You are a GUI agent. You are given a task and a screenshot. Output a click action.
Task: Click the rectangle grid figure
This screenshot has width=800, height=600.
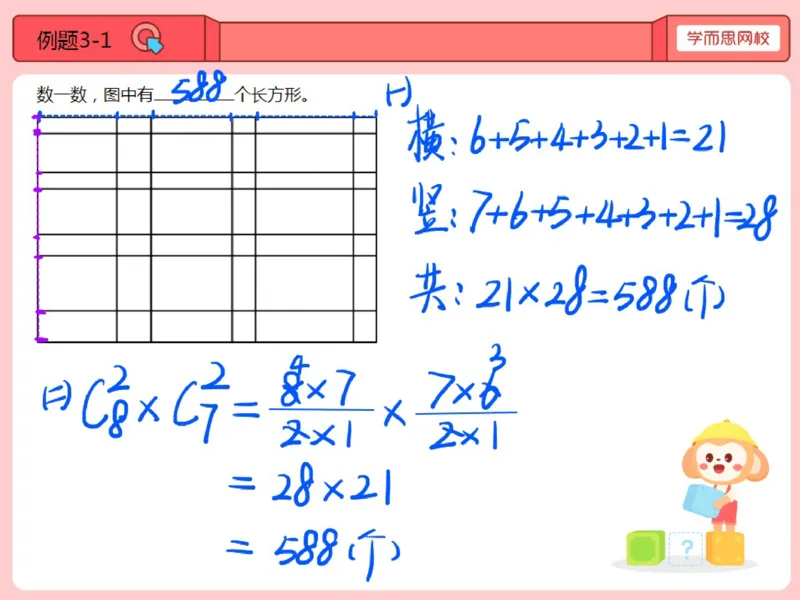[207, 229]
